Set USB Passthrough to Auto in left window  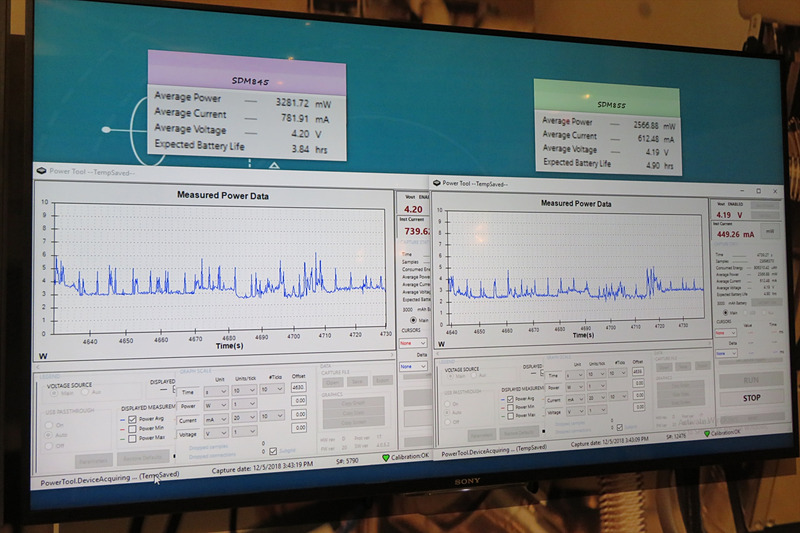click(x=49, y=435)
